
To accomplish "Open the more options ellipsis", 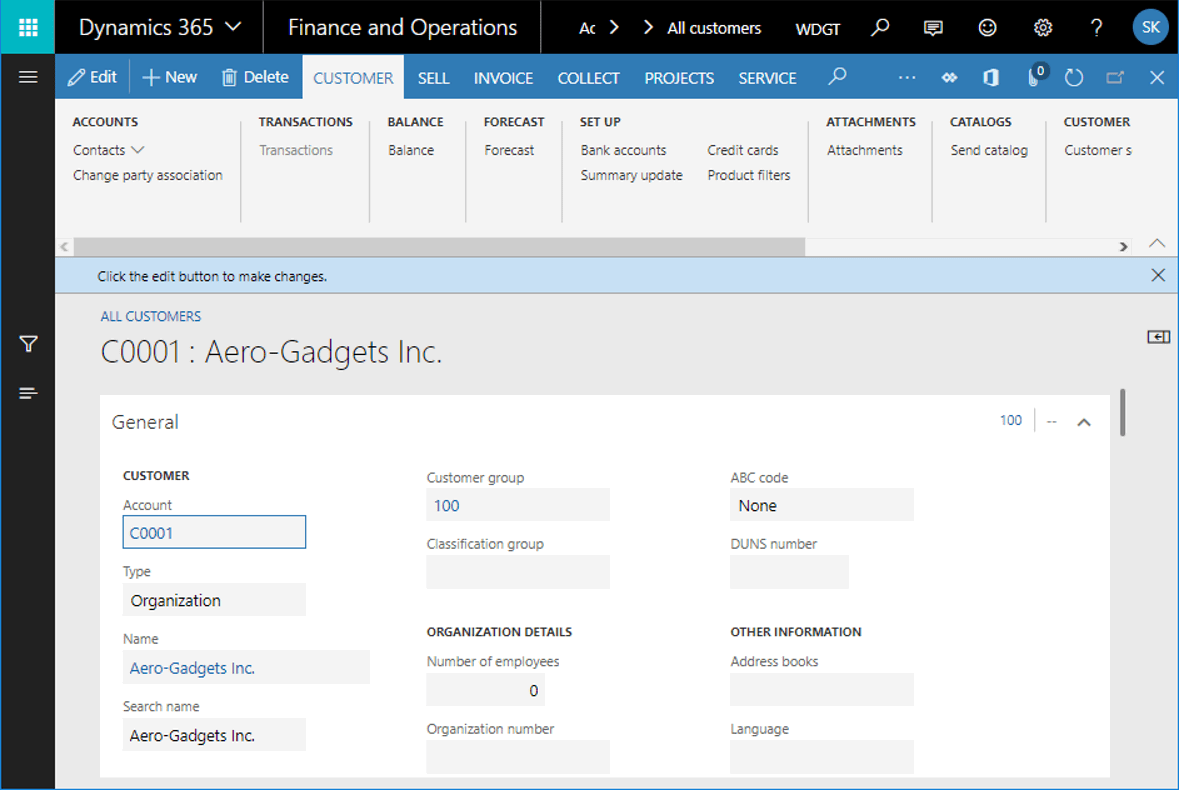I will point(907,78).
